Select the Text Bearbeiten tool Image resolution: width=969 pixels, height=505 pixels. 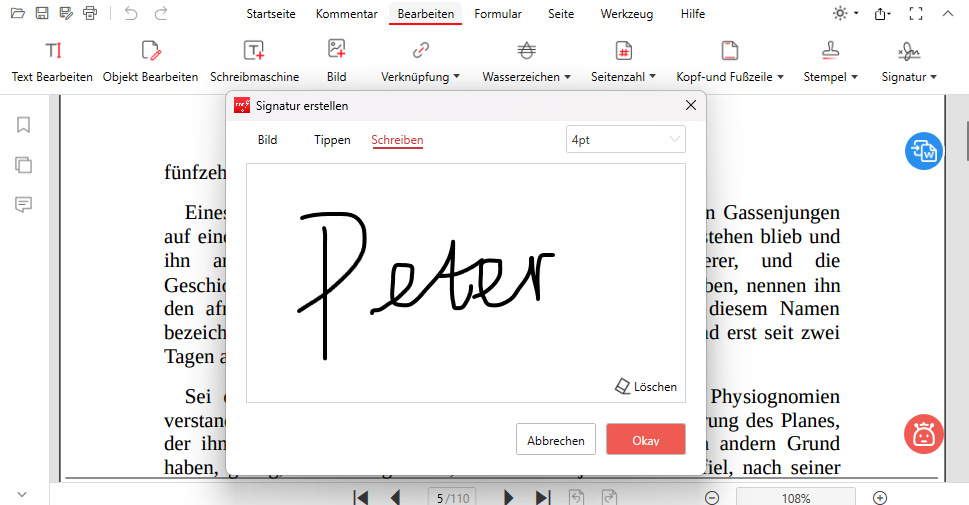pos(53,62)
